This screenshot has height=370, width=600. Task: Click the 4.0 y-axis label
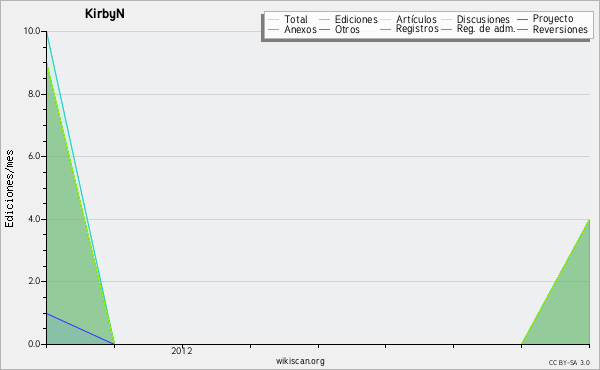tap(34, 219)
